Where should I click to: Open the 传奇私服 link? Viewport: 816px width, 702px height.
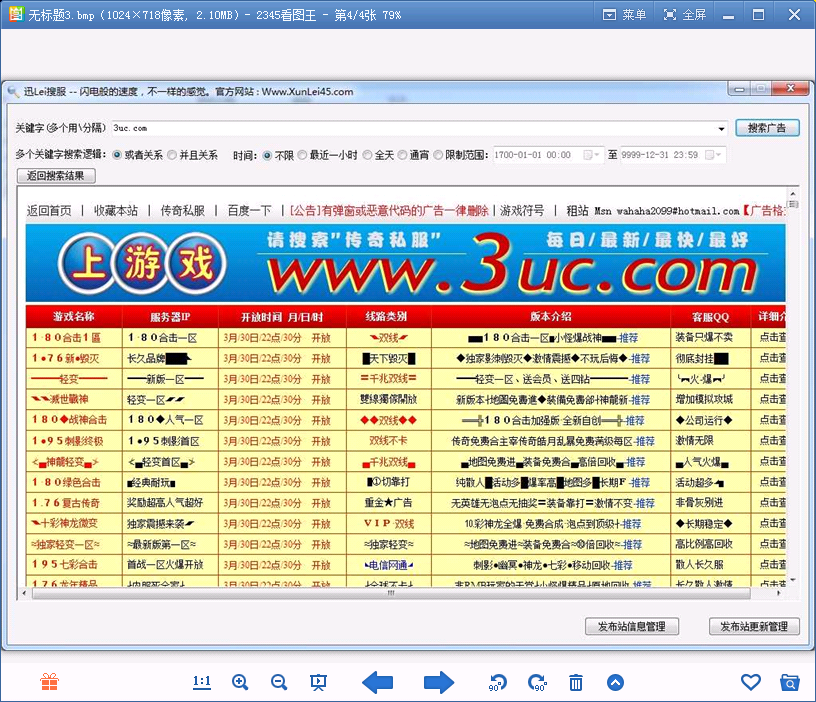pos(183,211)
